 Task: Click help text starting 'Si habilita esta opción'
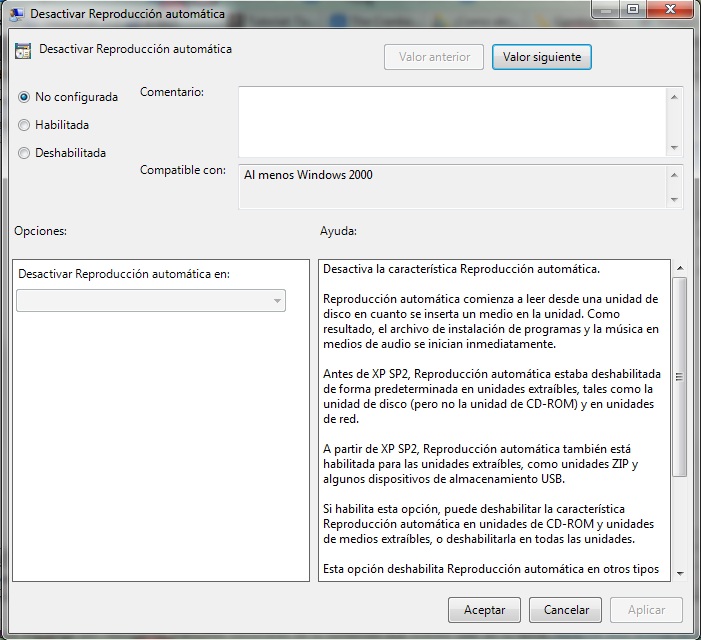[489, 524]
